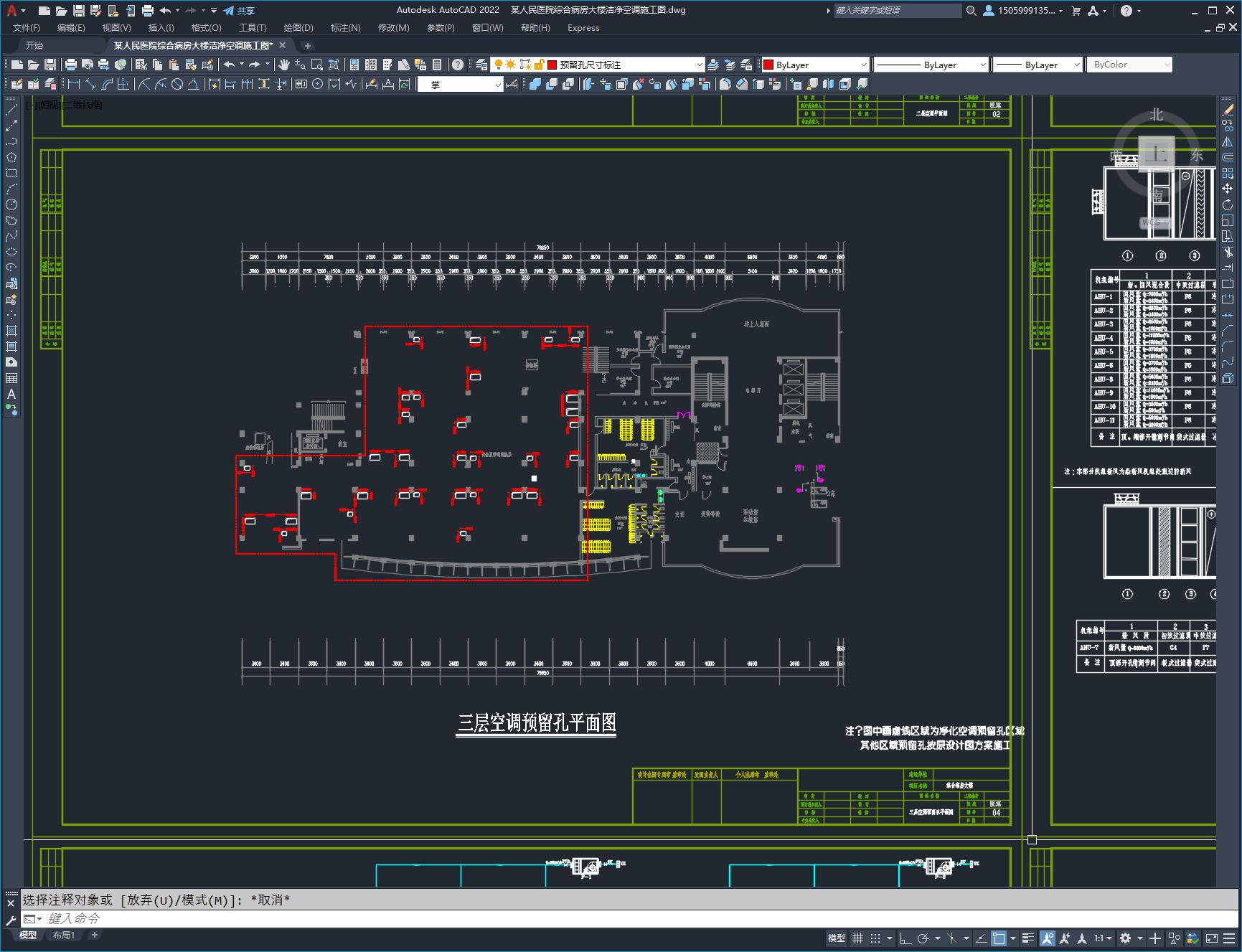Click the Calculator icon in standard toolbar

[437, 65]
